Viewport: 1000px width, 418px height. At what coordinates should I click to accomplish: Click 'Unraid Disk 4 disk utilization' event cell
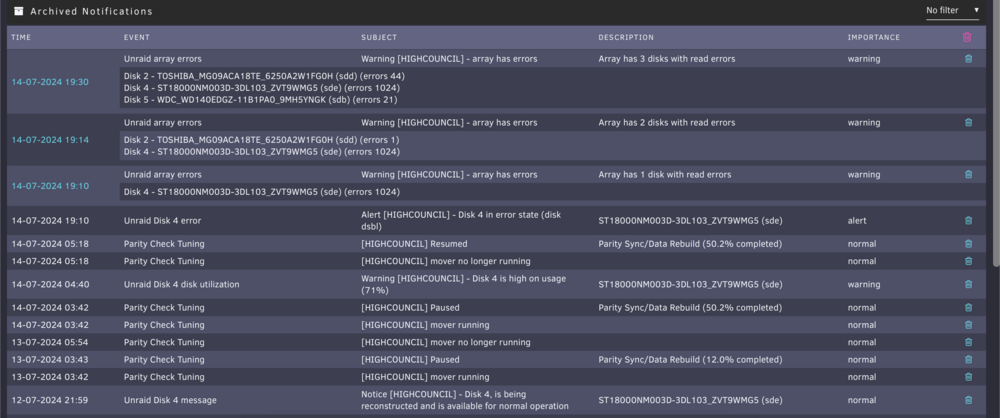(182, 285)
